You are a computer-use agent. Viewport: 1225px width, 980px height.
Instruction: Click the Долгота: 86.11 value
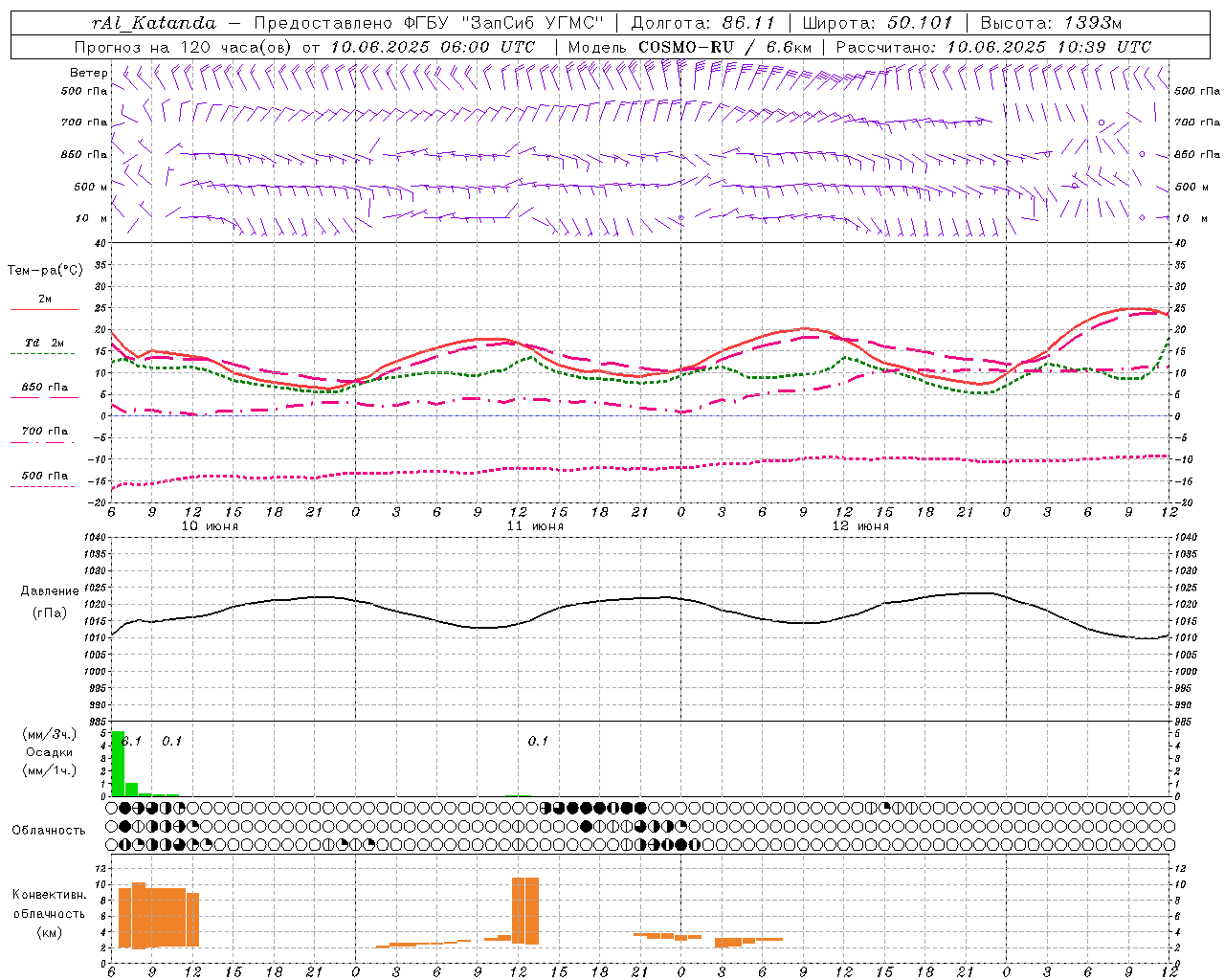[x=703, y=23]
